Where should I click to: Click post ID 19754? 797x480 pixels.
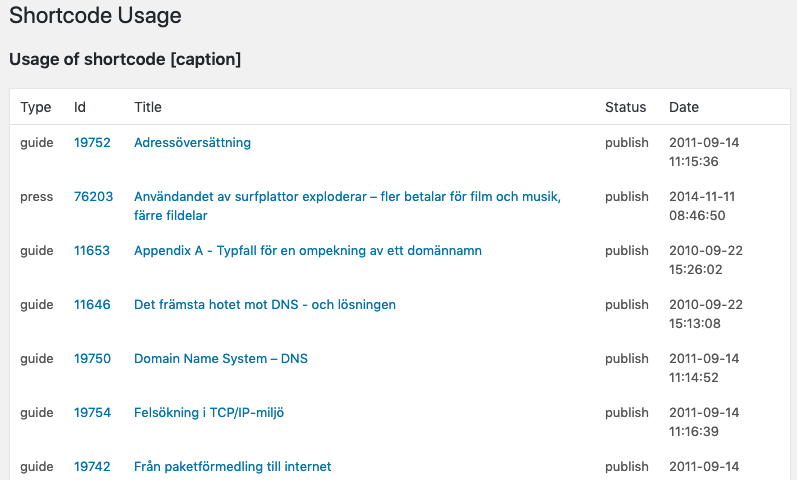92,412
